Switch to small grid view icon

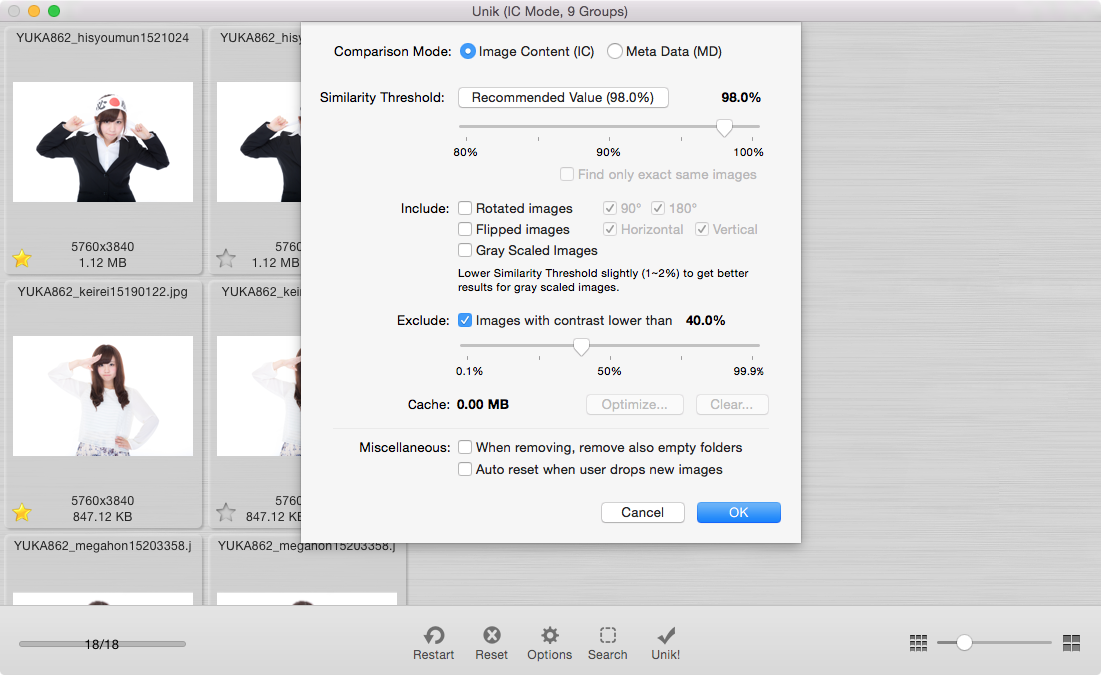tap(918, 643)
